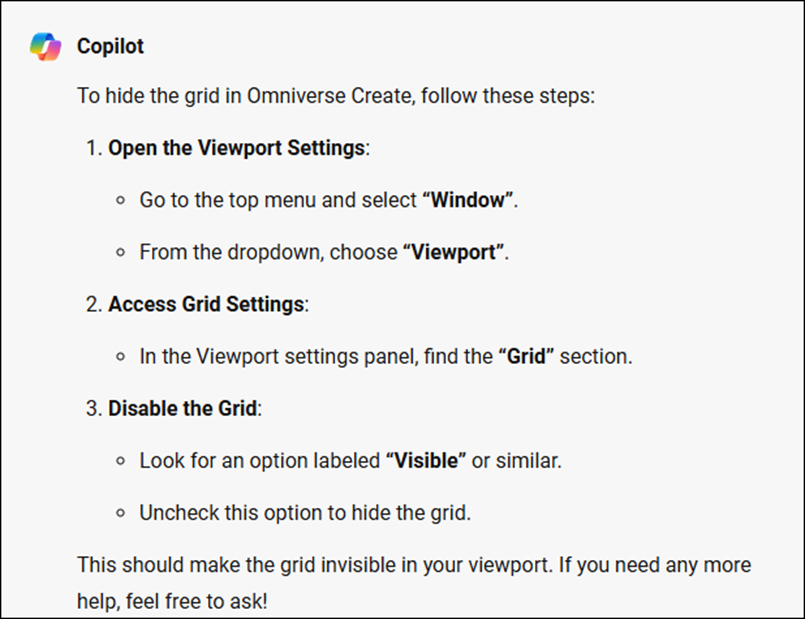Click the 'Access Grid Settings' heading

tap(206, 304)
